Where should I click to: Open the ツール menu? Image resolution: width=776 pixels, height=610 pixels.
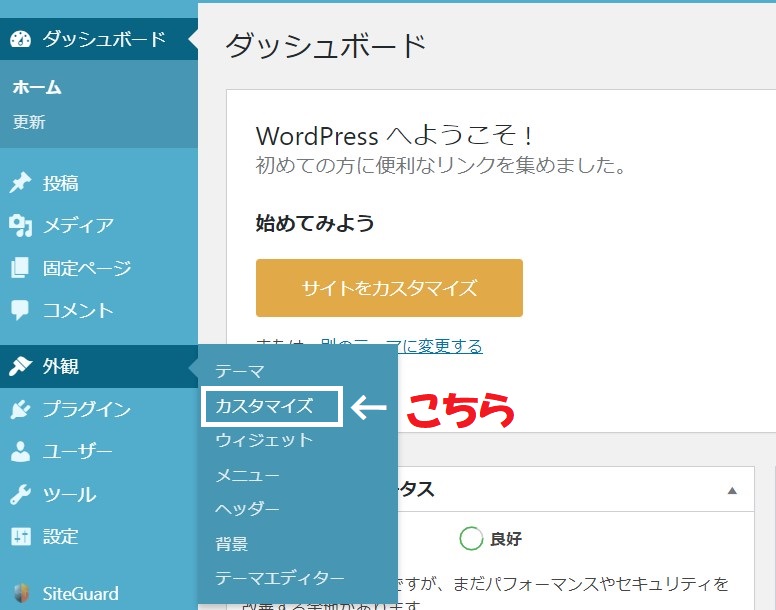pyautogui.click(x=99, y=494)
